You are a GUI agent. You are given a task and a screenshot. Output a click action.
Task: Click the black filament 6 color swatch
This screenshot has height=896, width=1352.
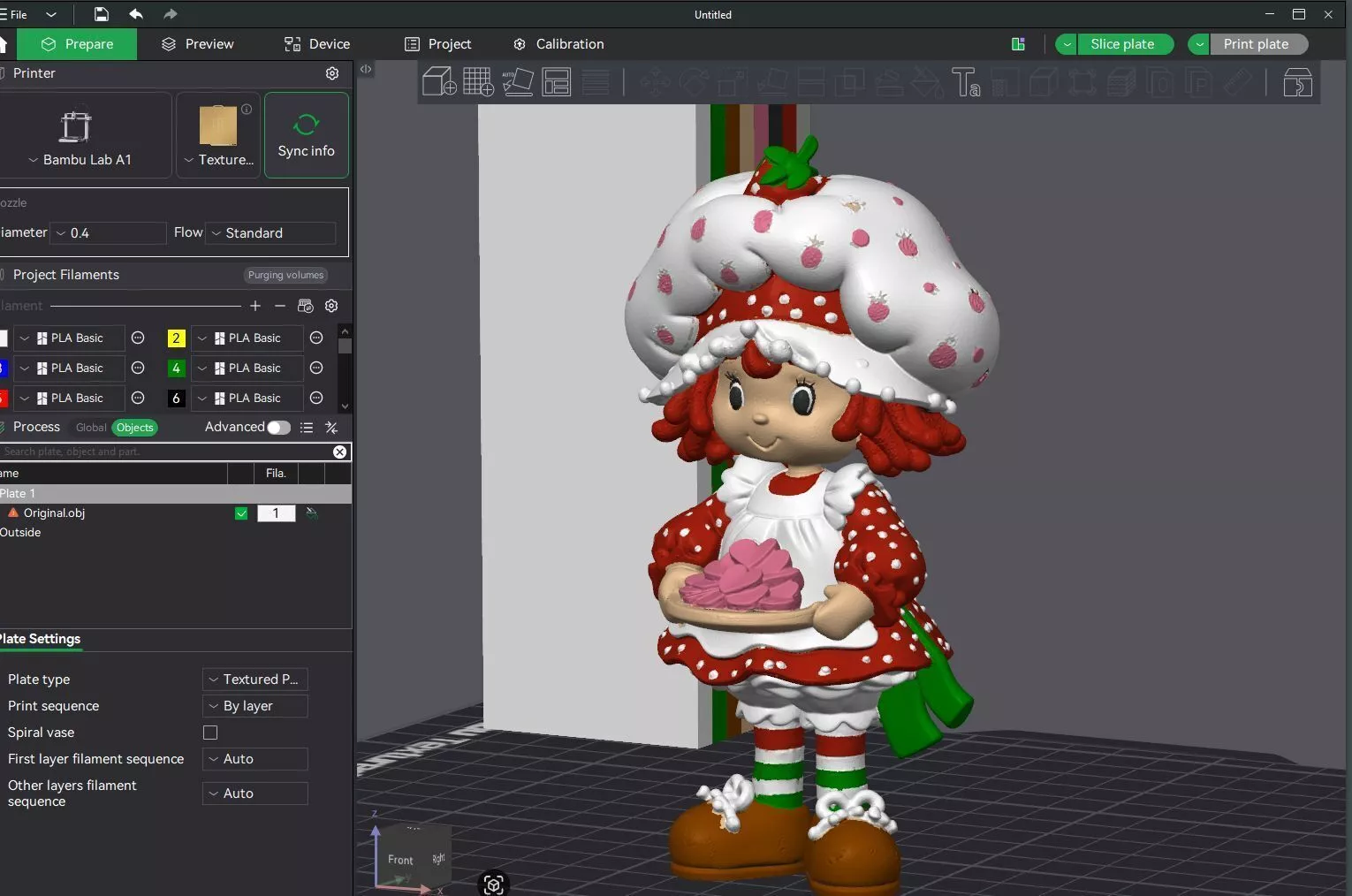[x=176, y=399]
